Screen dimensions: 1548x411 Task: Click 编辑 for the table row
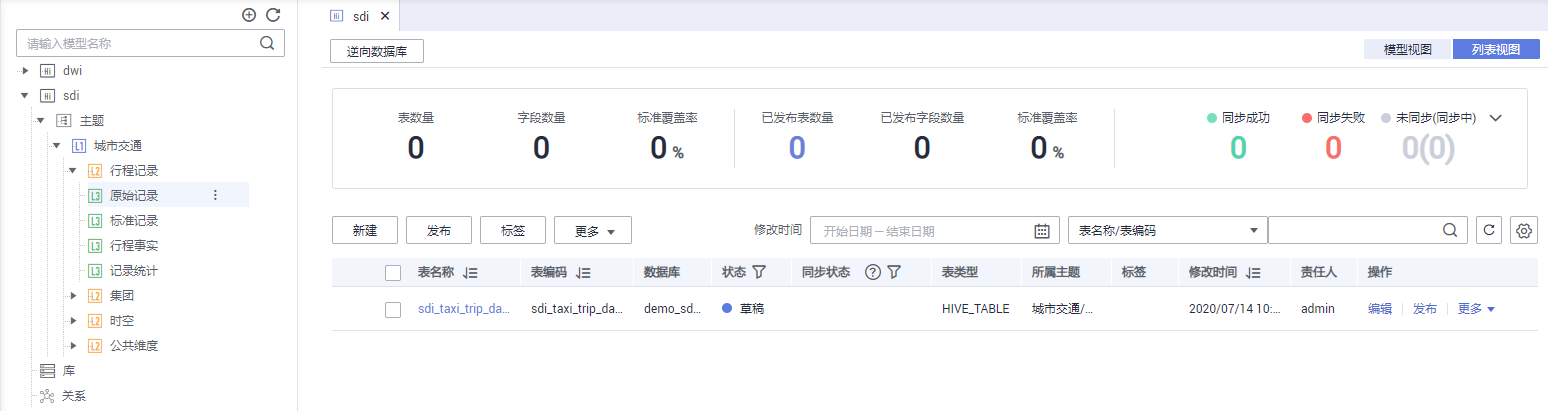[1380, 309]
